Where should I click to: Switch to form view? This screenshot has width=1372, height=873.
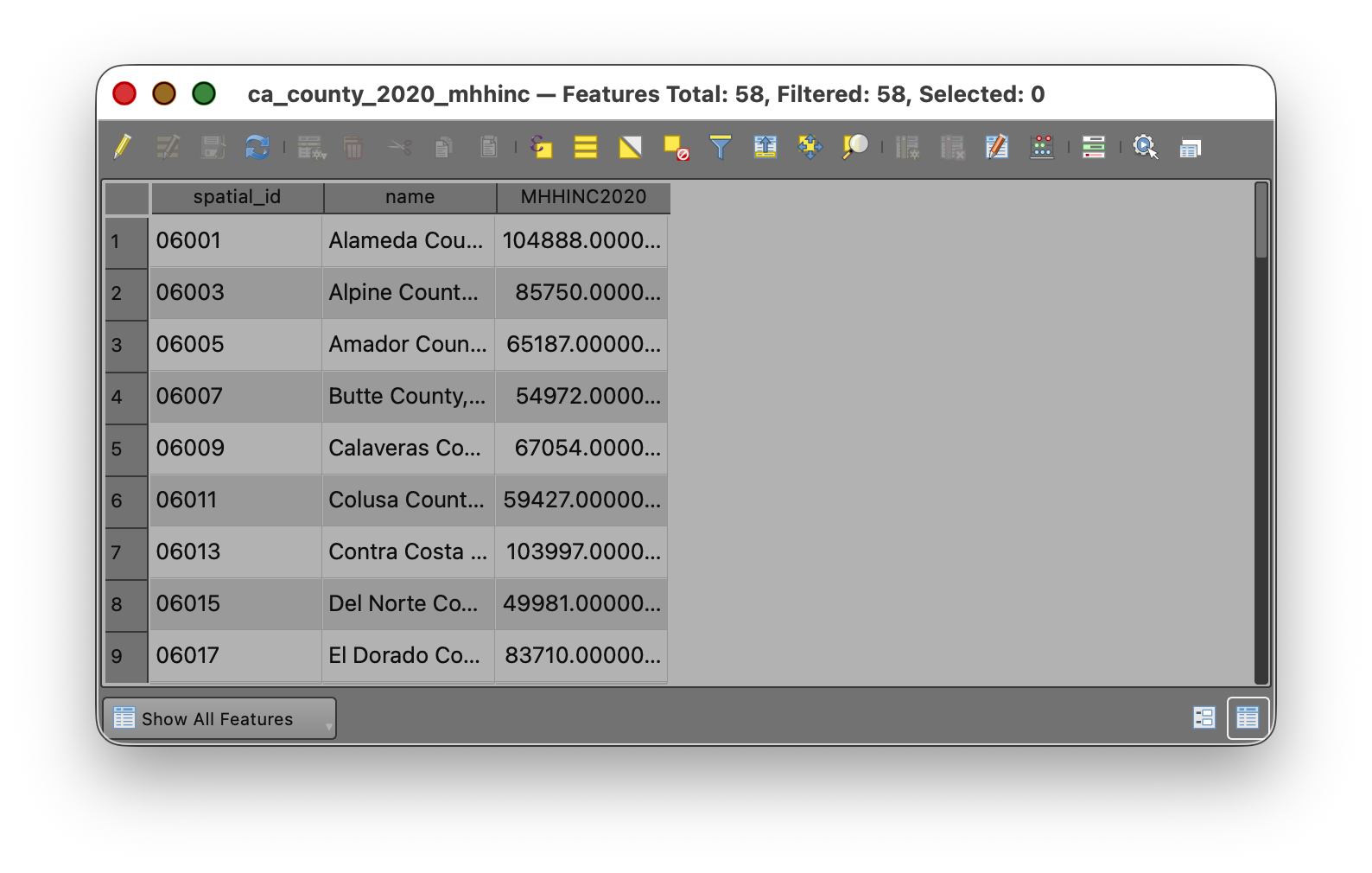pyautogui.click(x=1204, y=717)
